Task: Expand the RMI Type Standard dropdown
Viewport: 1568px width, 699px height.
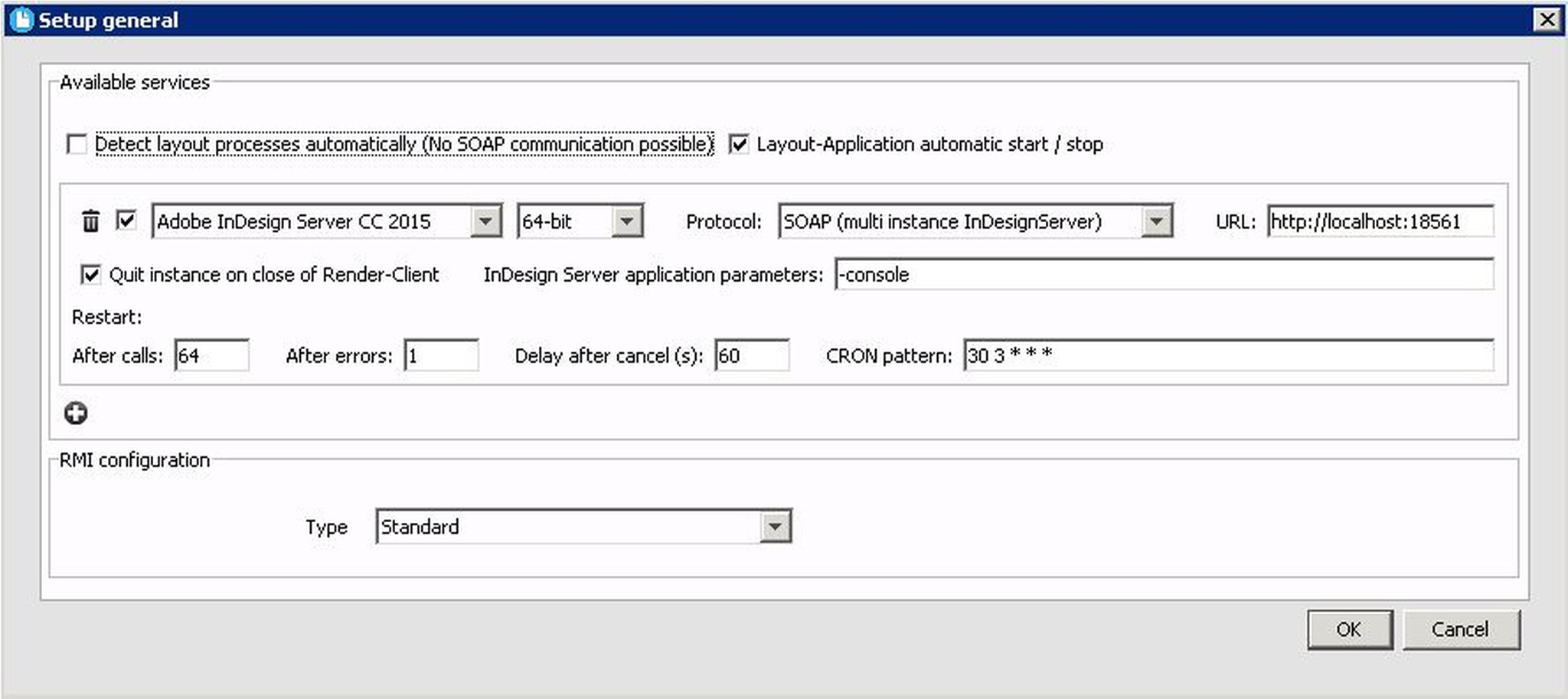Action: [x=775, y=527]
